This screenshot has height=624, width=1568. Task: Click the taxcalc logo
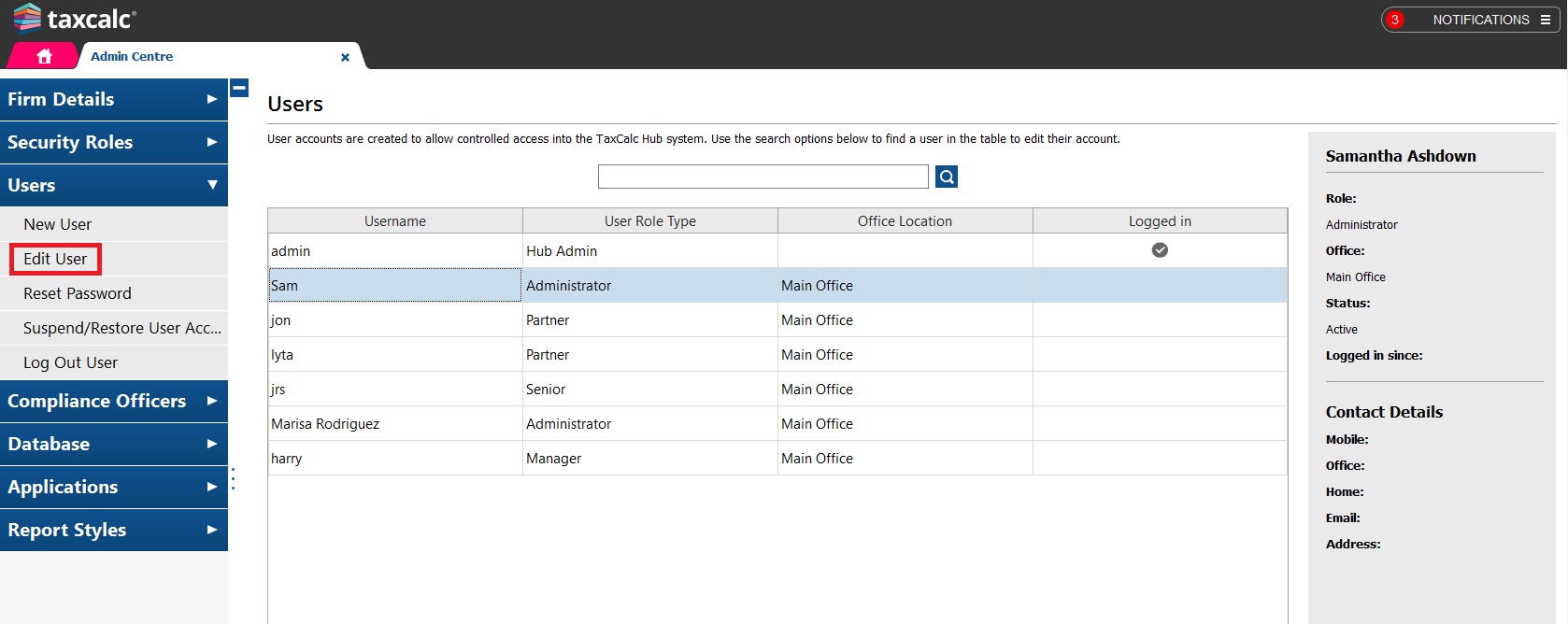(x=75, y=18)
